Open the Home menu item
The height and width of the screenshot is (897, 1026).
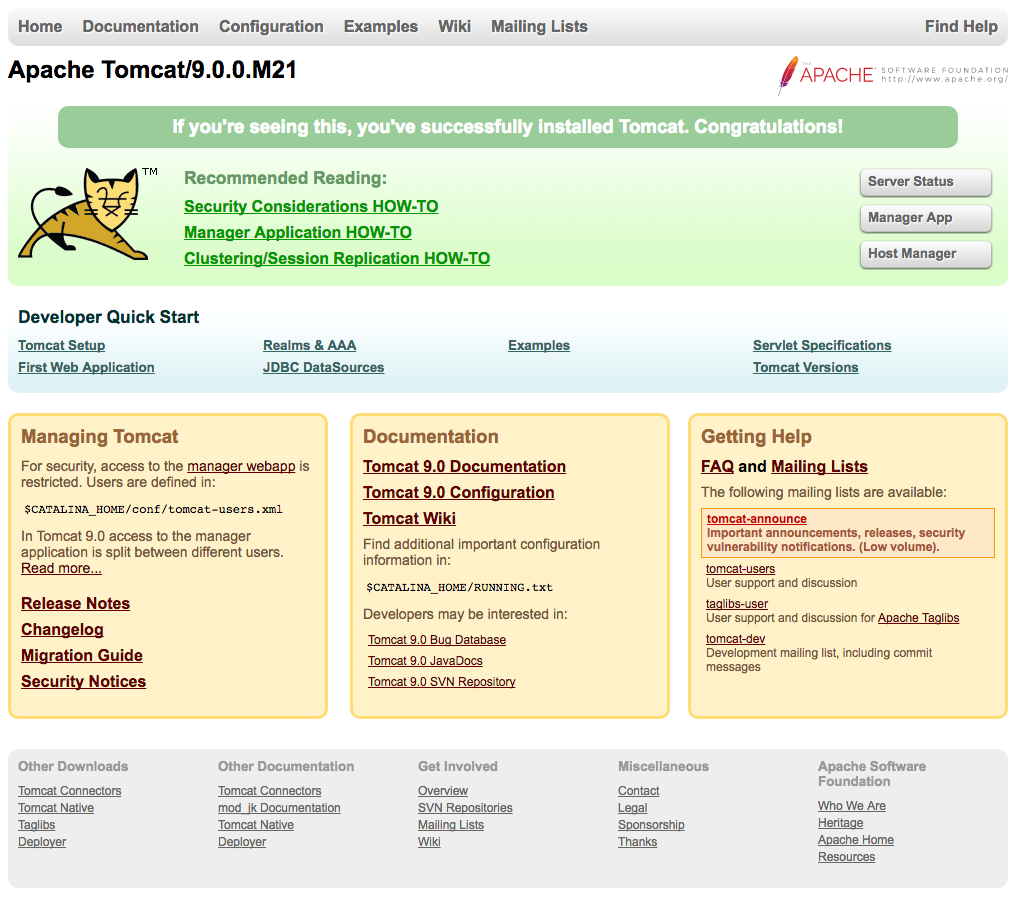pos(40,26)
